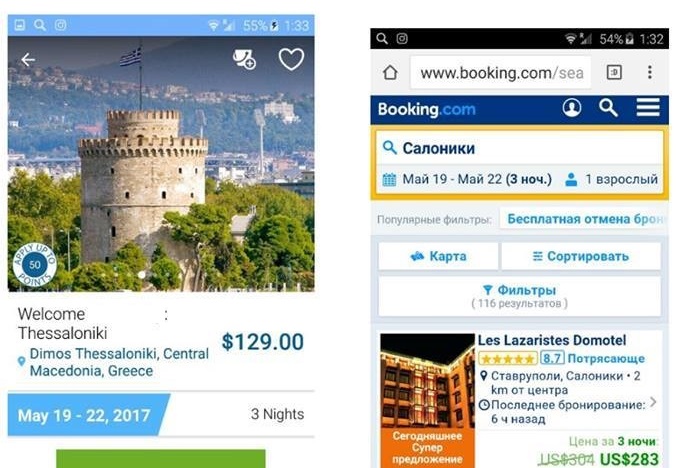Open the browser three-dot menu
Screen dimensions: 687x468
pyautogui.click(x=650, y=72)
